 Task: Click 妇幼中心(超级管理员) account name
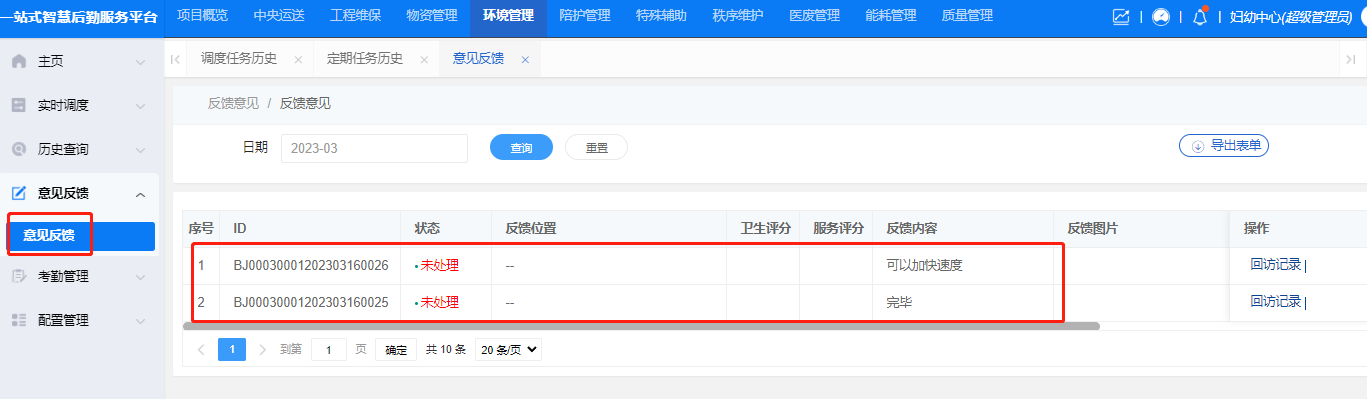point(1291,17)
